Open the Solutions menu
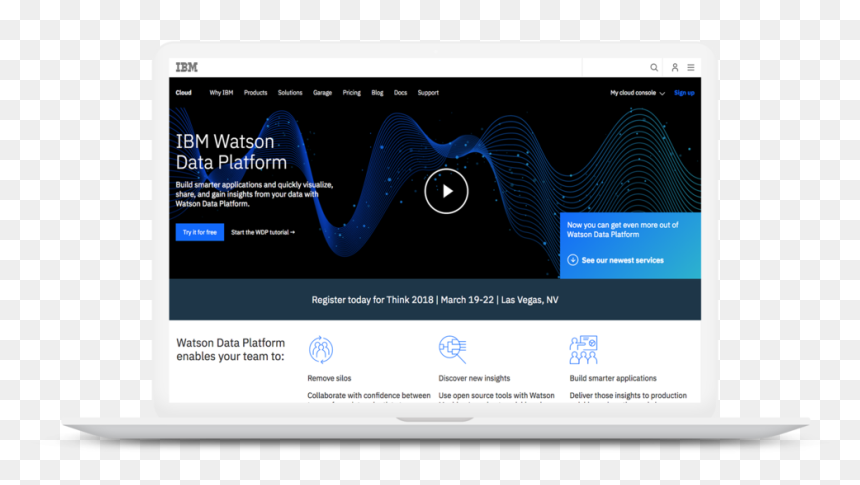 290,93
